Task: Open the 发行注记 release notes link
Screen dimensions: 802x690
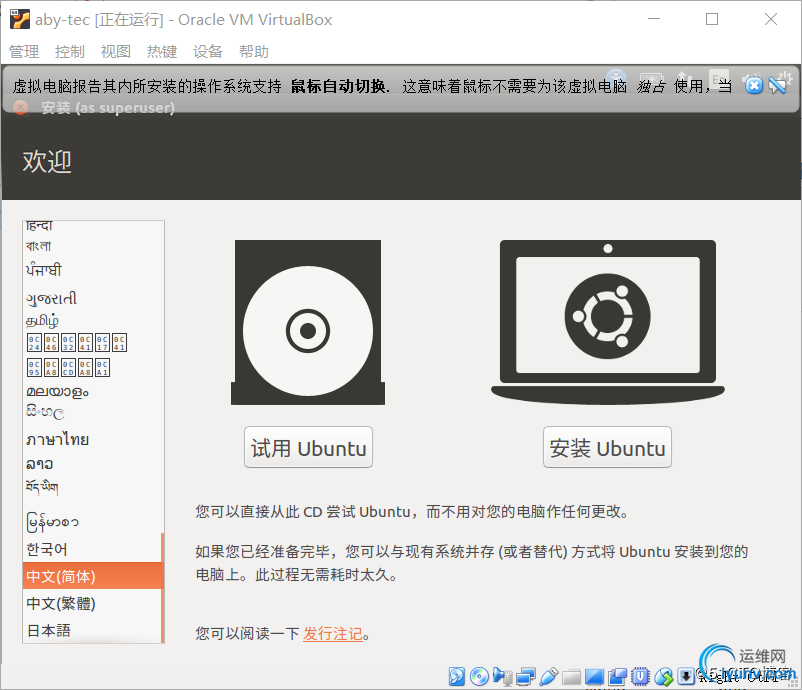Action: [x=333, y=634]
